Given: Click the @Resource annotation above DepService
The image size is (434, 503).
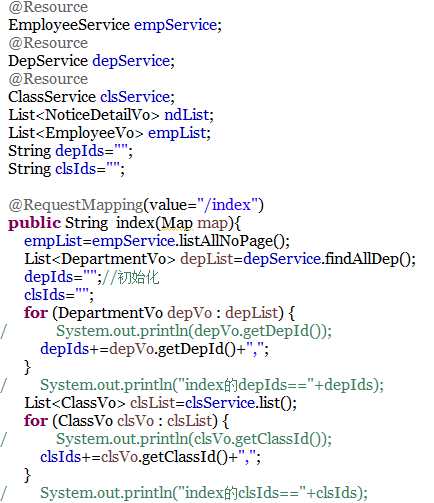Looking at the screenshot, I should (48, 43).
